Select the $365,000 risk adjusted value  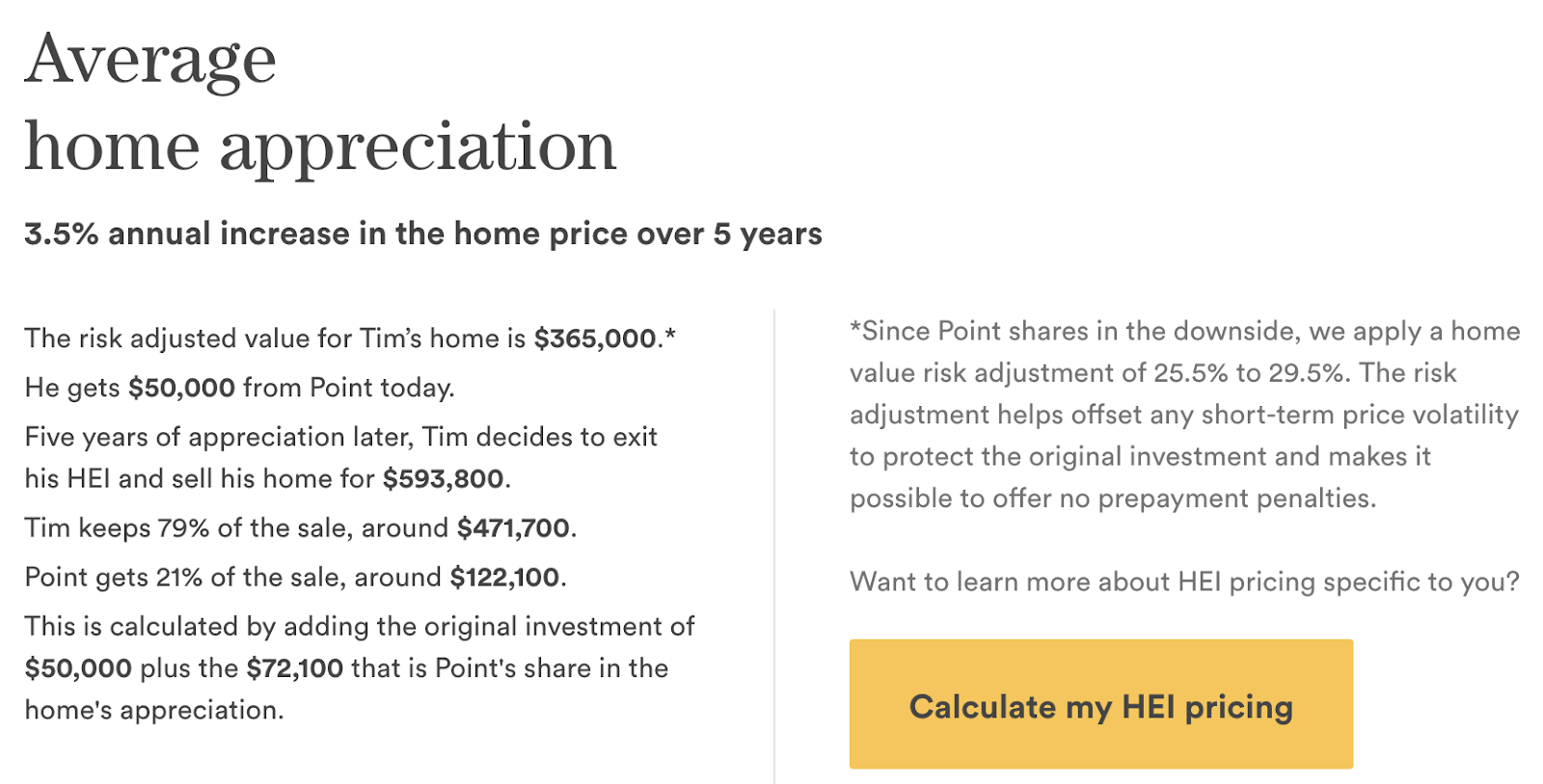pyautogui.click(x=595, y=338)
